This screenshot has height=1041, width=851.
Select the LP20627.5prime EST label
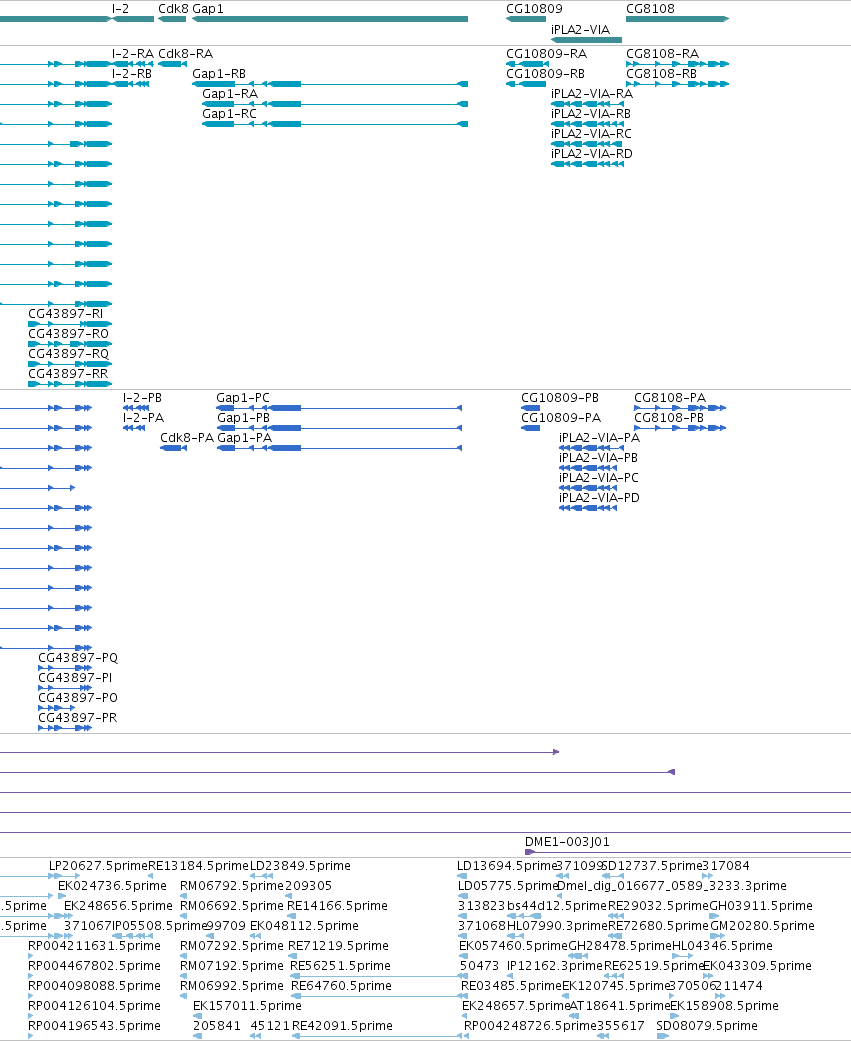[98, 866]
